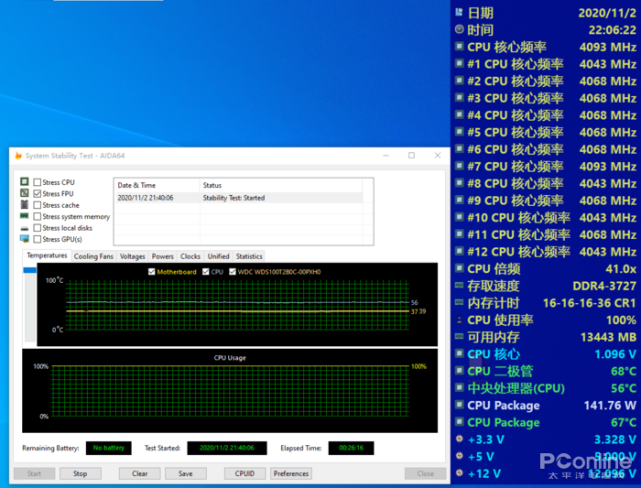The width and height of the screenshot is (641, 488).
Task: Click the CPU chip icon beside Stress CPU
Action: pyautogui.click(x=25, y=181)
